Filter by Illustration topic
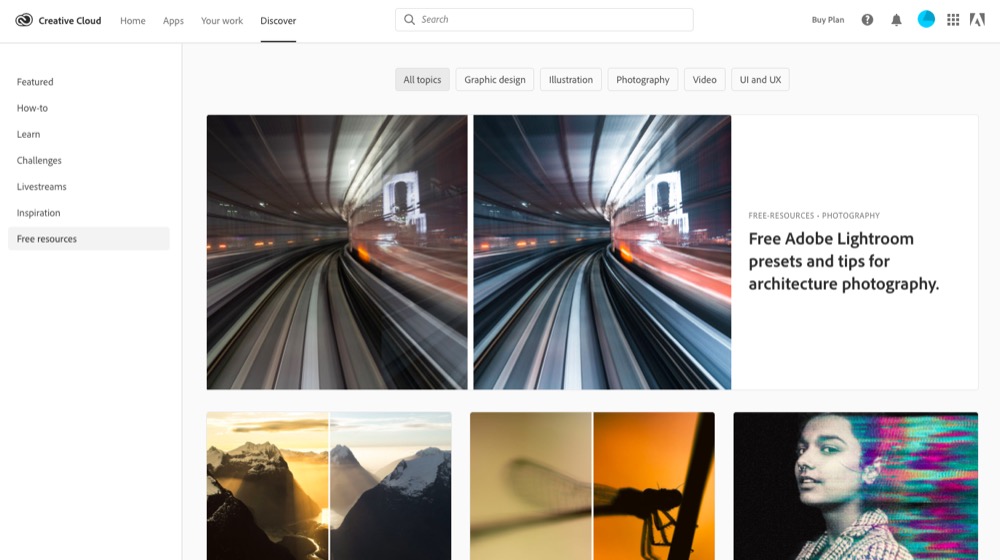The image size is (1000, 560). [x=571, y=80]
